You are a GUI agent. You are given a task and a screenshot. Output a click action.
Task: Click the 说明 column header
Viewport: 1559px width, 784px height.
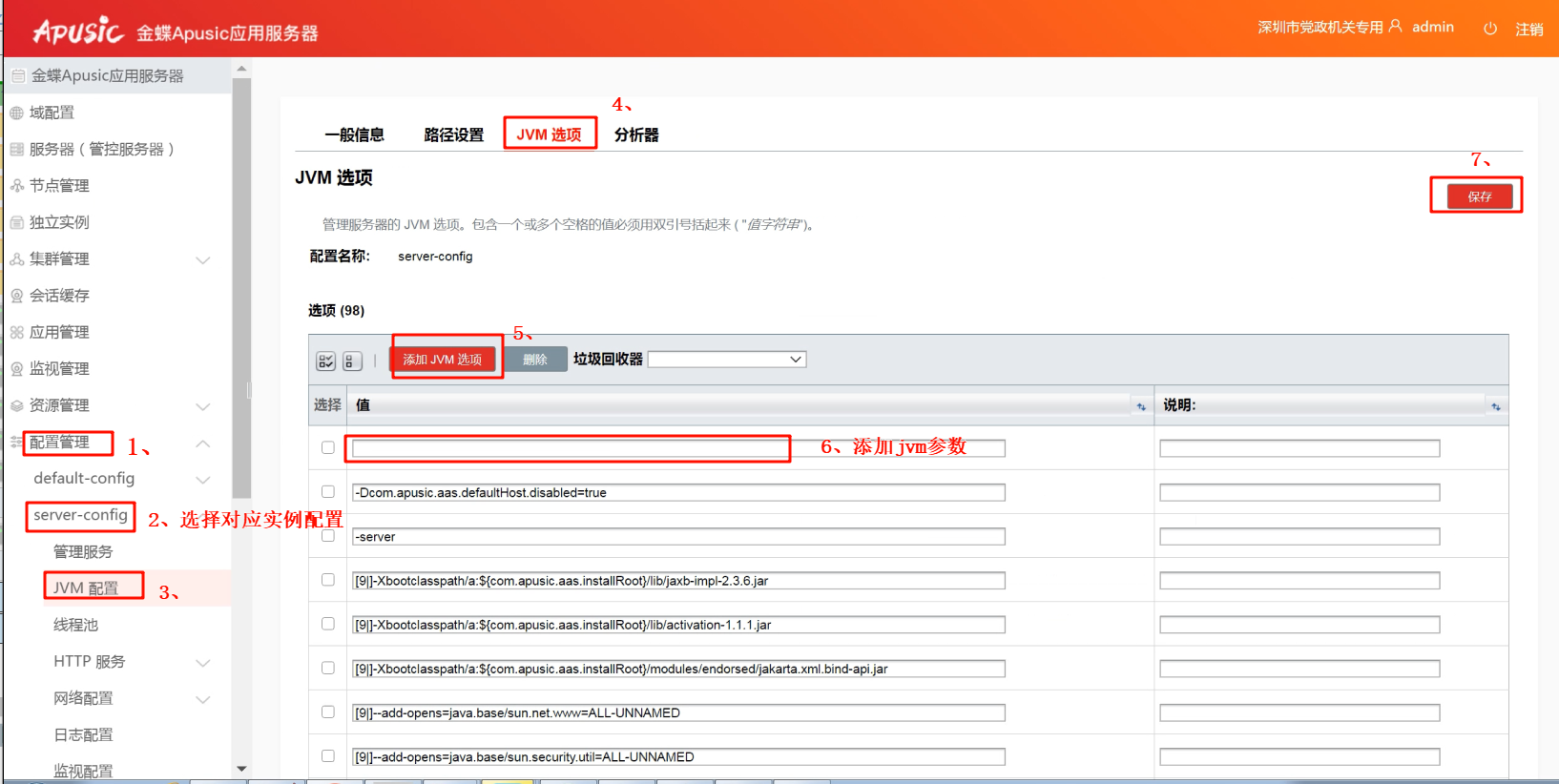pos(1179,405)
